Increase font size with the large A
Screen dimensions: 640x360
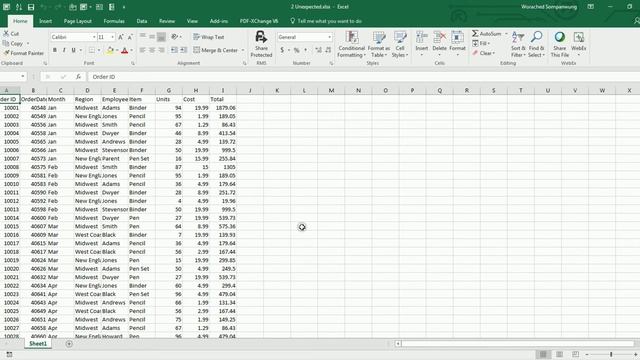[x=121, y=37]
